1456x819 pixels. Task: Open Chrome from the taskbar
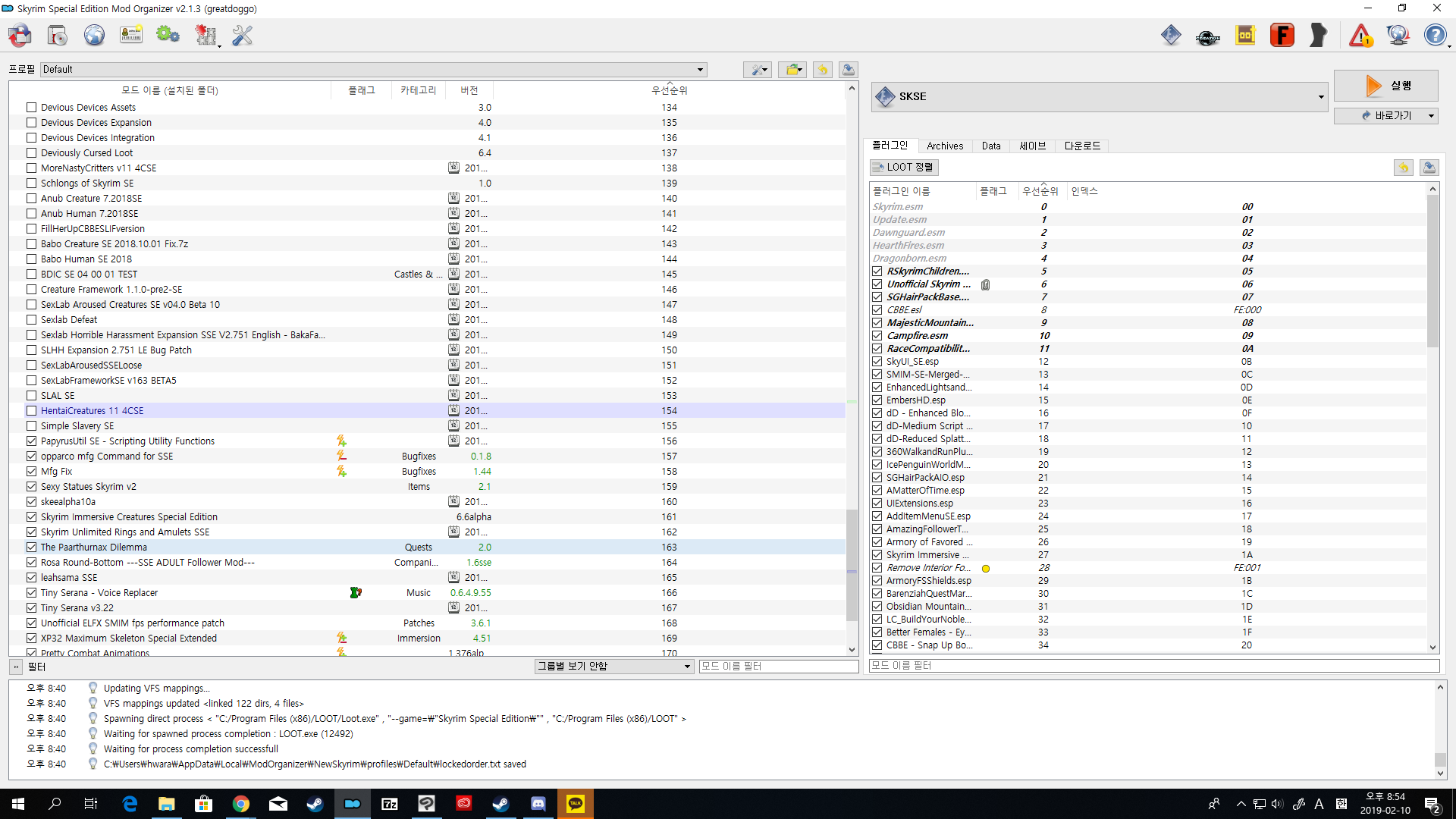point(241,804)
